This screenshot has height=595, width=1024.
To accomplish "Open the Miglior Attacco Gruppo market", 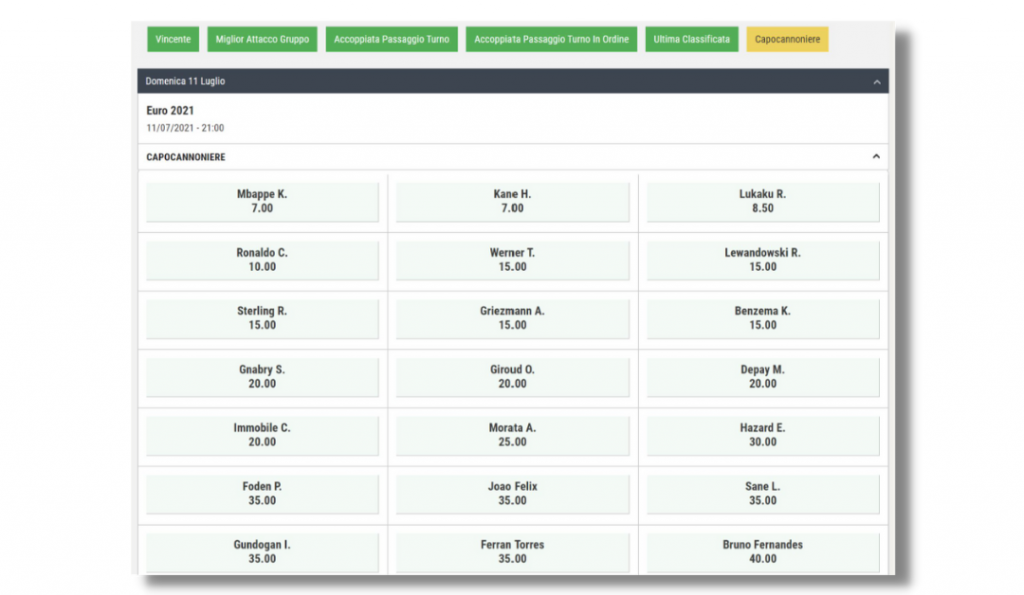I will (261, 39).
